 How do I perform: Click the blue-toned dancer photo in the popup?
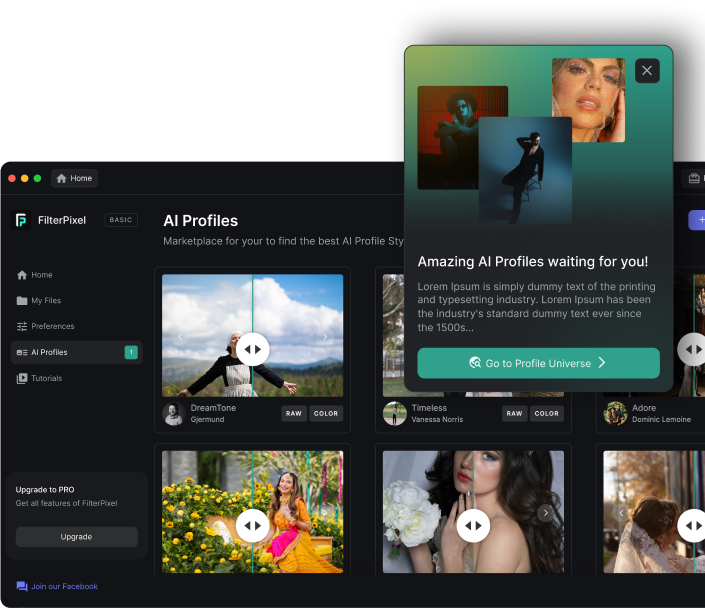tap(525, 170)
